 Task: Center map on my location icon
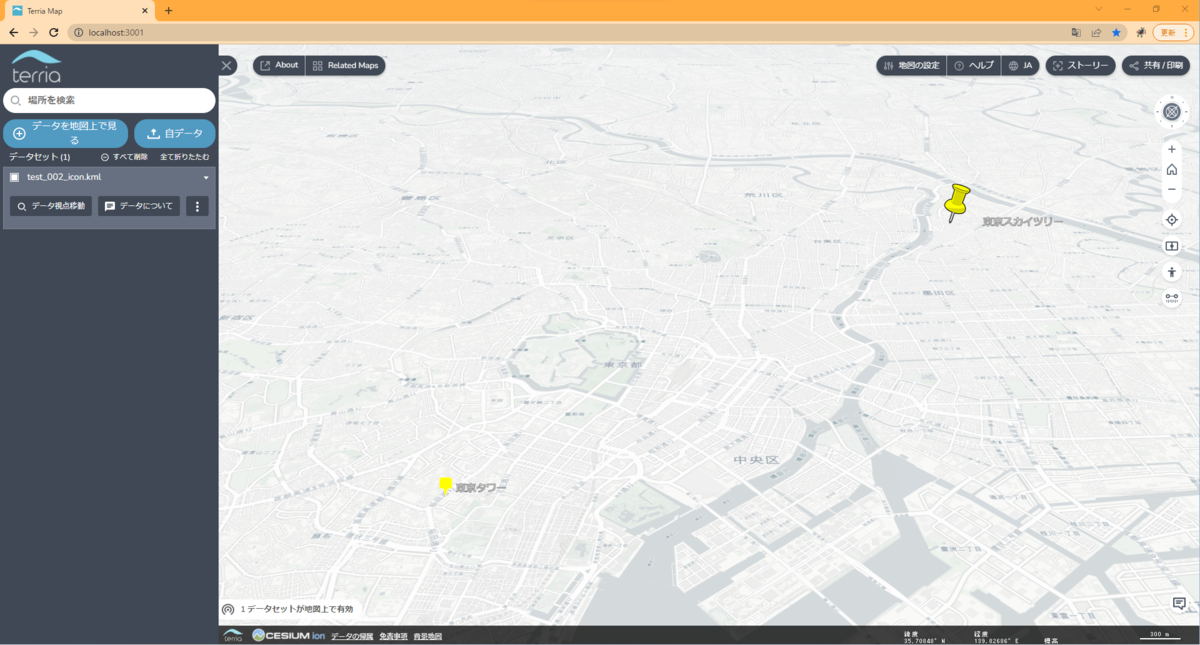(1172, 220)
